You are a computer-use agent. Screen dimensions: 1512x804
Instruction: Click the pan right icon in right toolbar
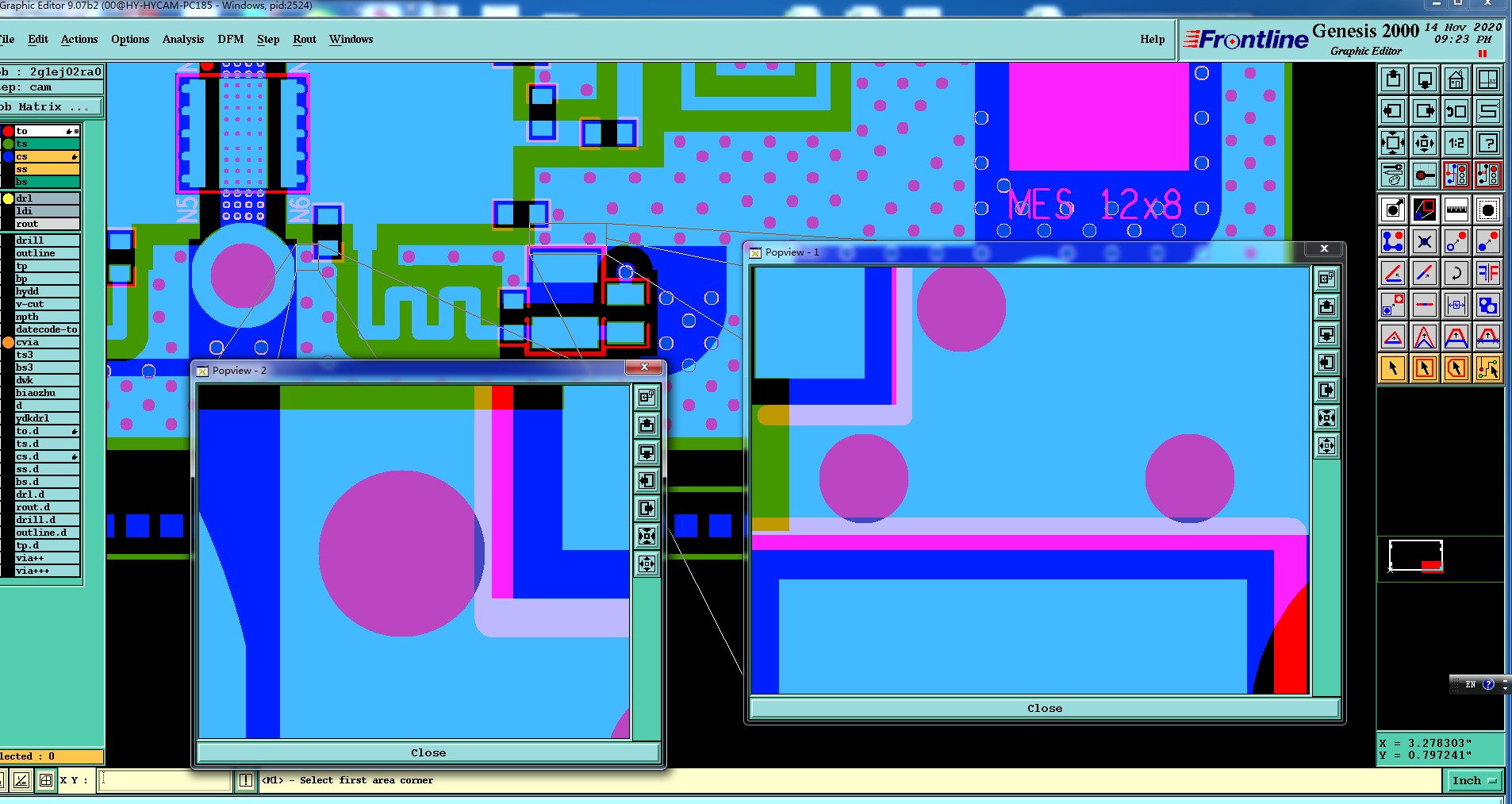1425,111
